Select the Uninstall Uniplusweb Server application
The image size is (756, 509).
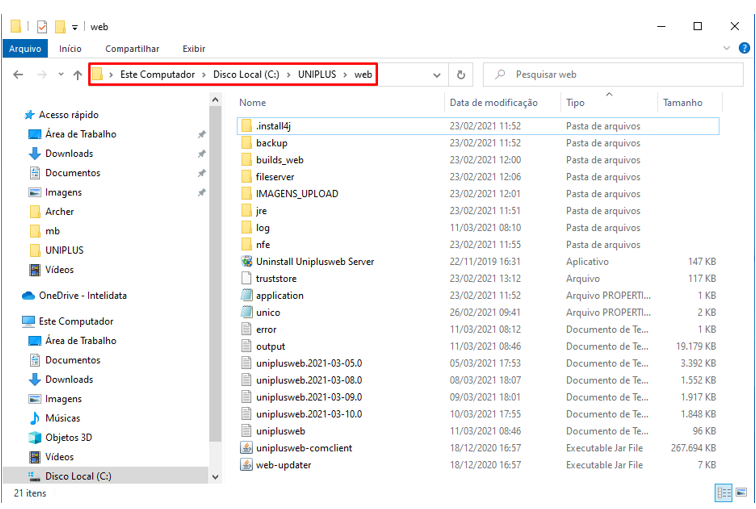tap(314, 261)
